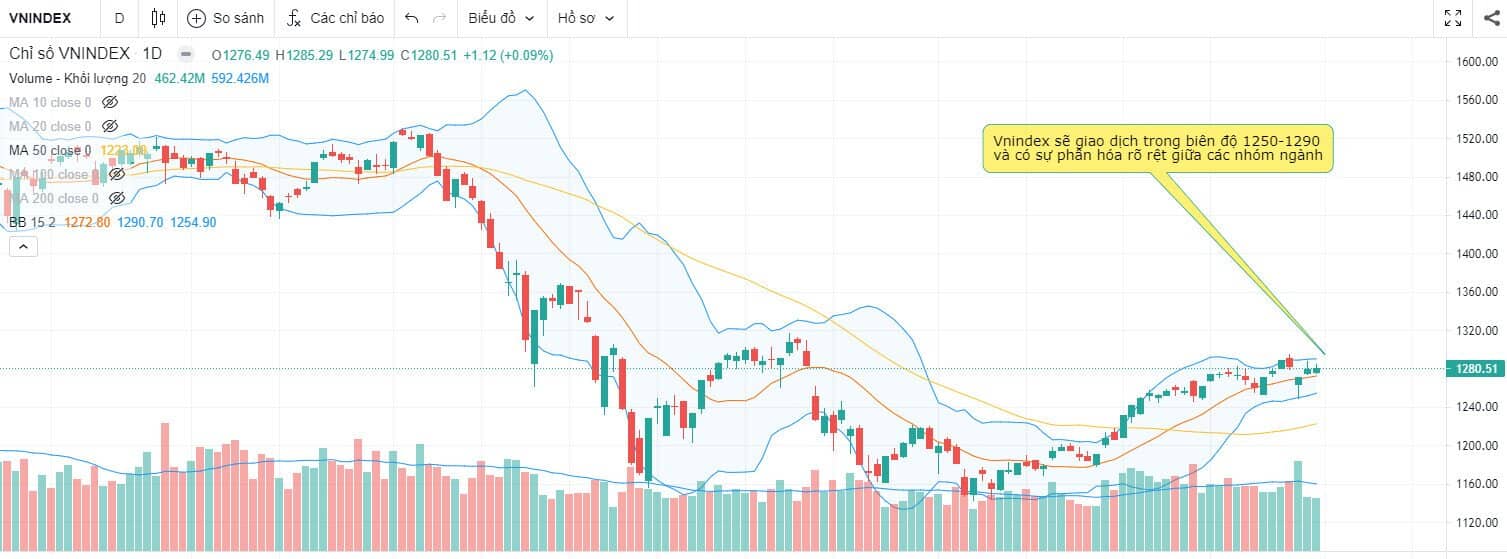Open Các chỉ báo indicators list

point(335,18)
